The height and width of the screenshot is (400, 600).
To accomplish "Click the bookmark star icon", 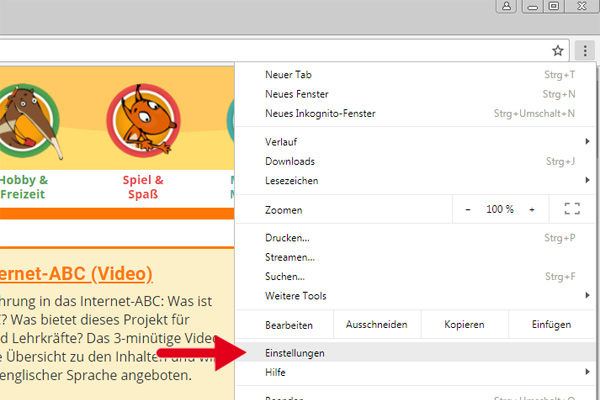I will pyautogui.click(x=558, y=50).
